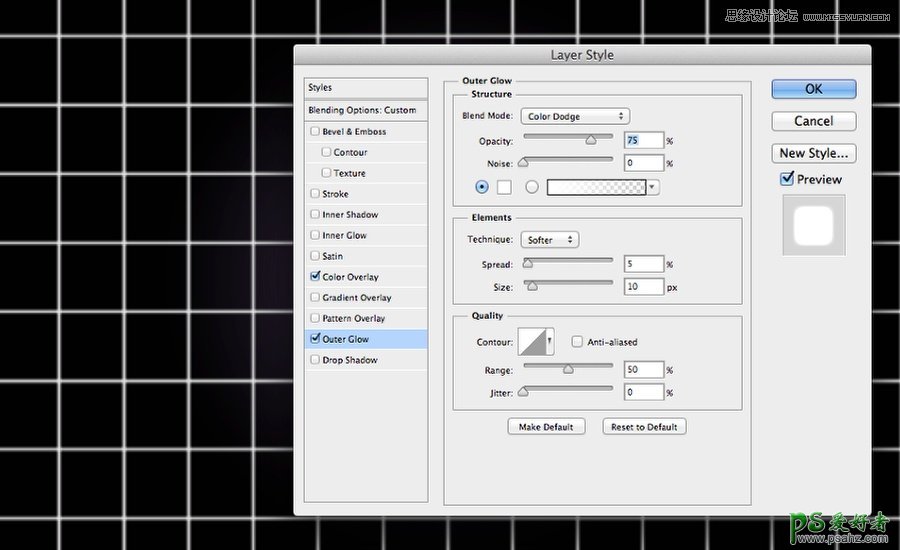Tick the Gradient Overlay checkbox
Image resolution: width=900 pixels, height=550 pixels.
[x=315, y=297]
